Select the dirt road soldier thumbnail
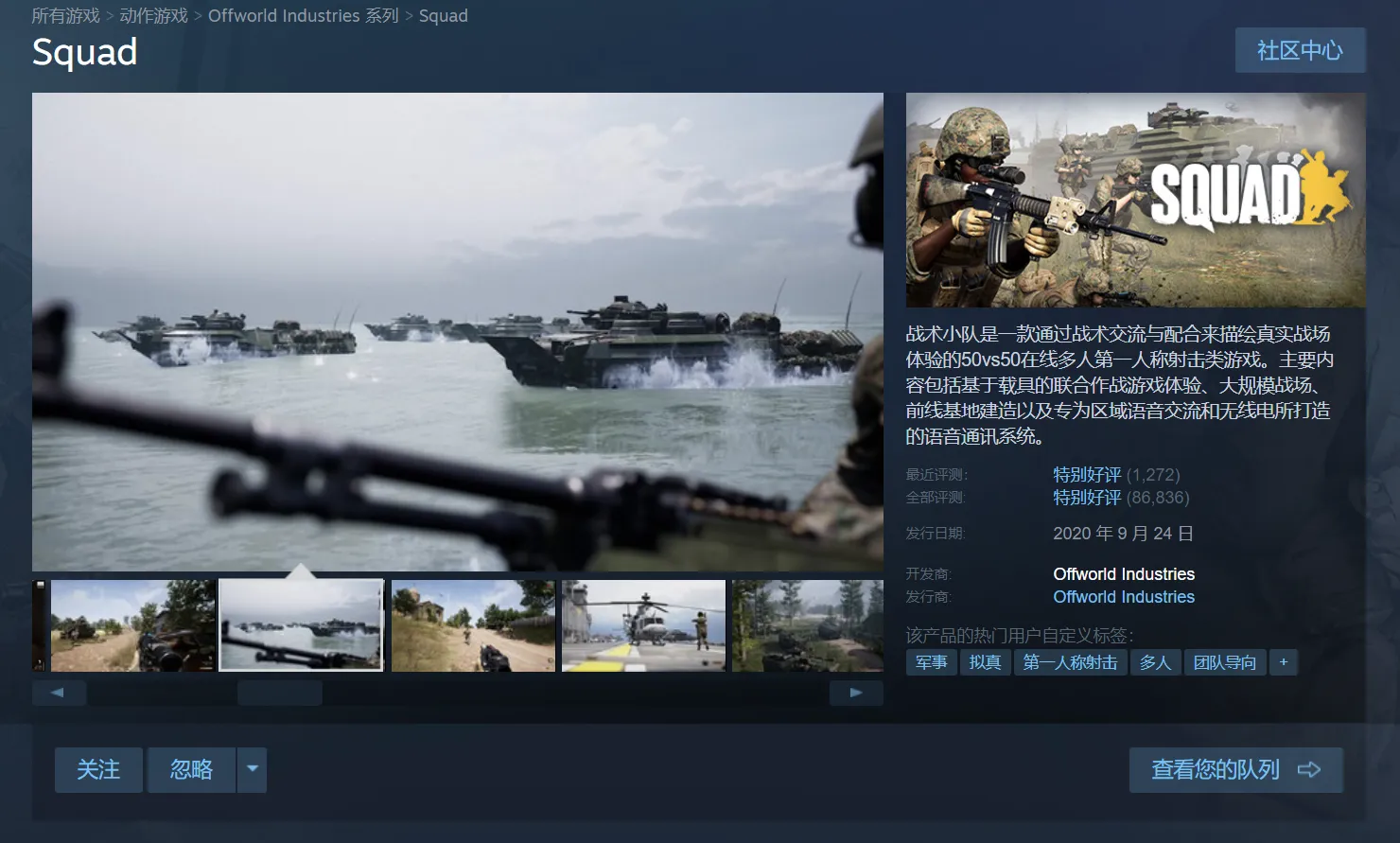Image resolution: width=1400 pixels, height=843 pixels. point(473,625)
